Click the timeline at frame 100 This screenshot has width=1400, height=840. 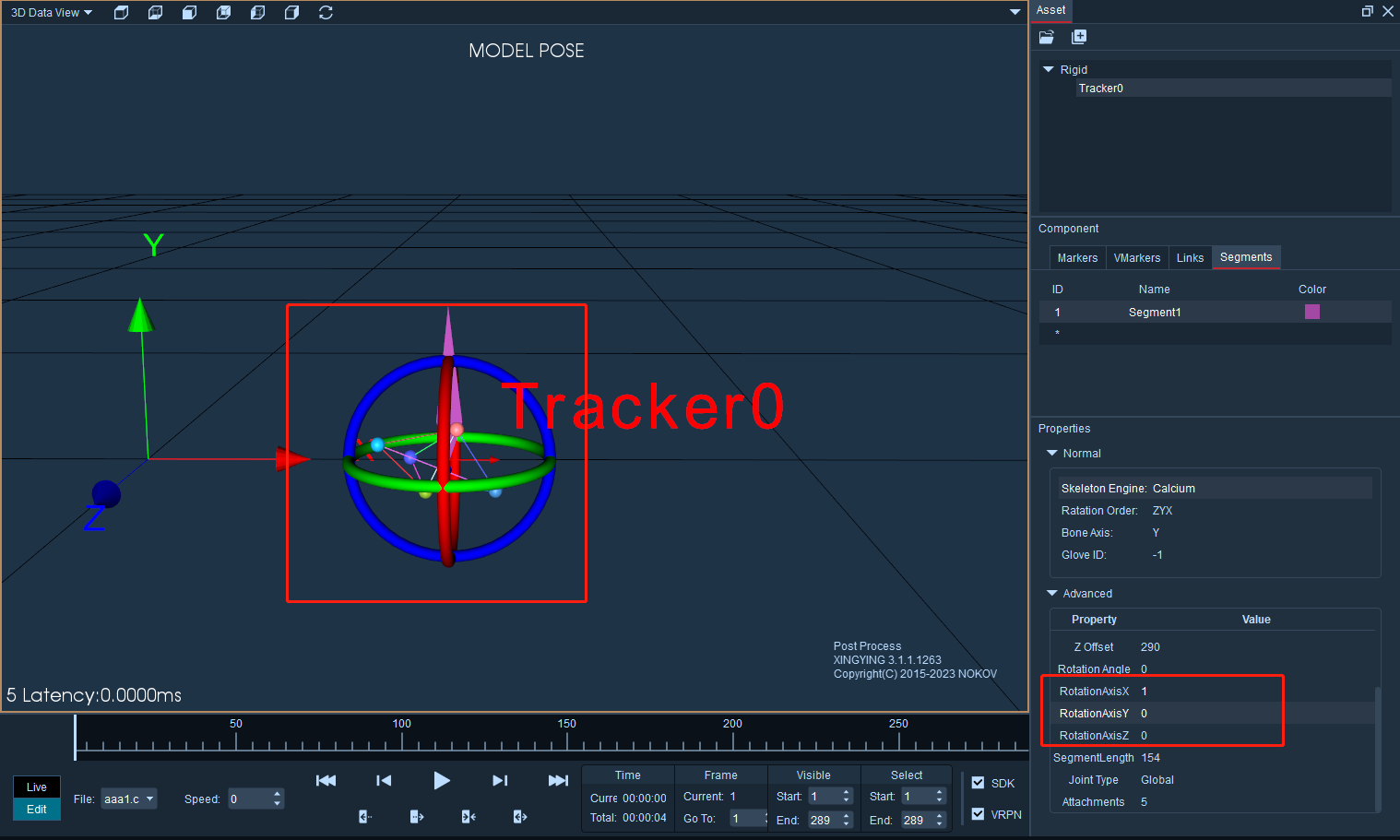(x=402, y=739)
